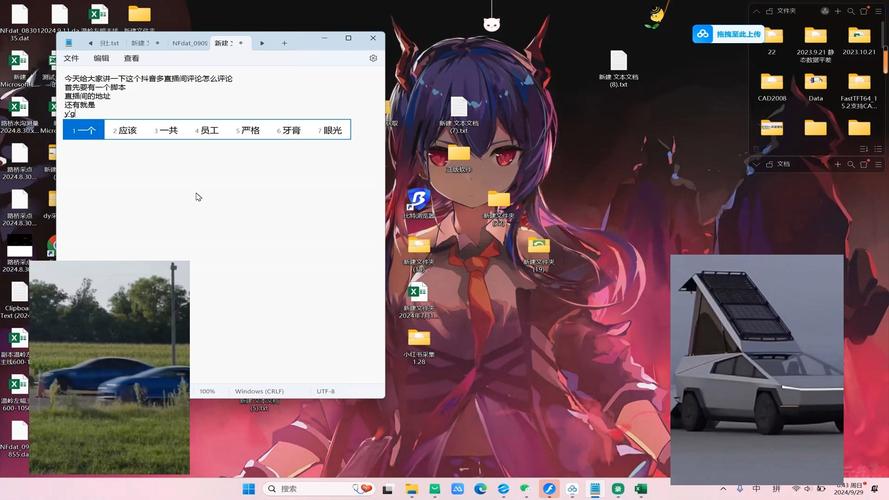Click search icon in 文档 panel header
This screenshot has width=889, height=500.
[x=850, y=164]
